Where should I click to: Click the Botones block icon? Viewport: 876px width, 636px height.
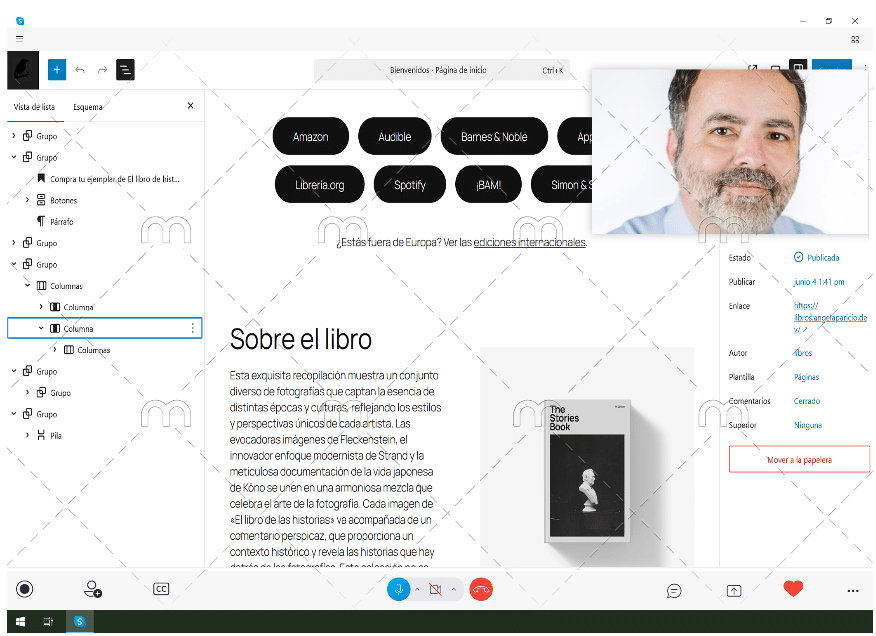click(41, 200)
